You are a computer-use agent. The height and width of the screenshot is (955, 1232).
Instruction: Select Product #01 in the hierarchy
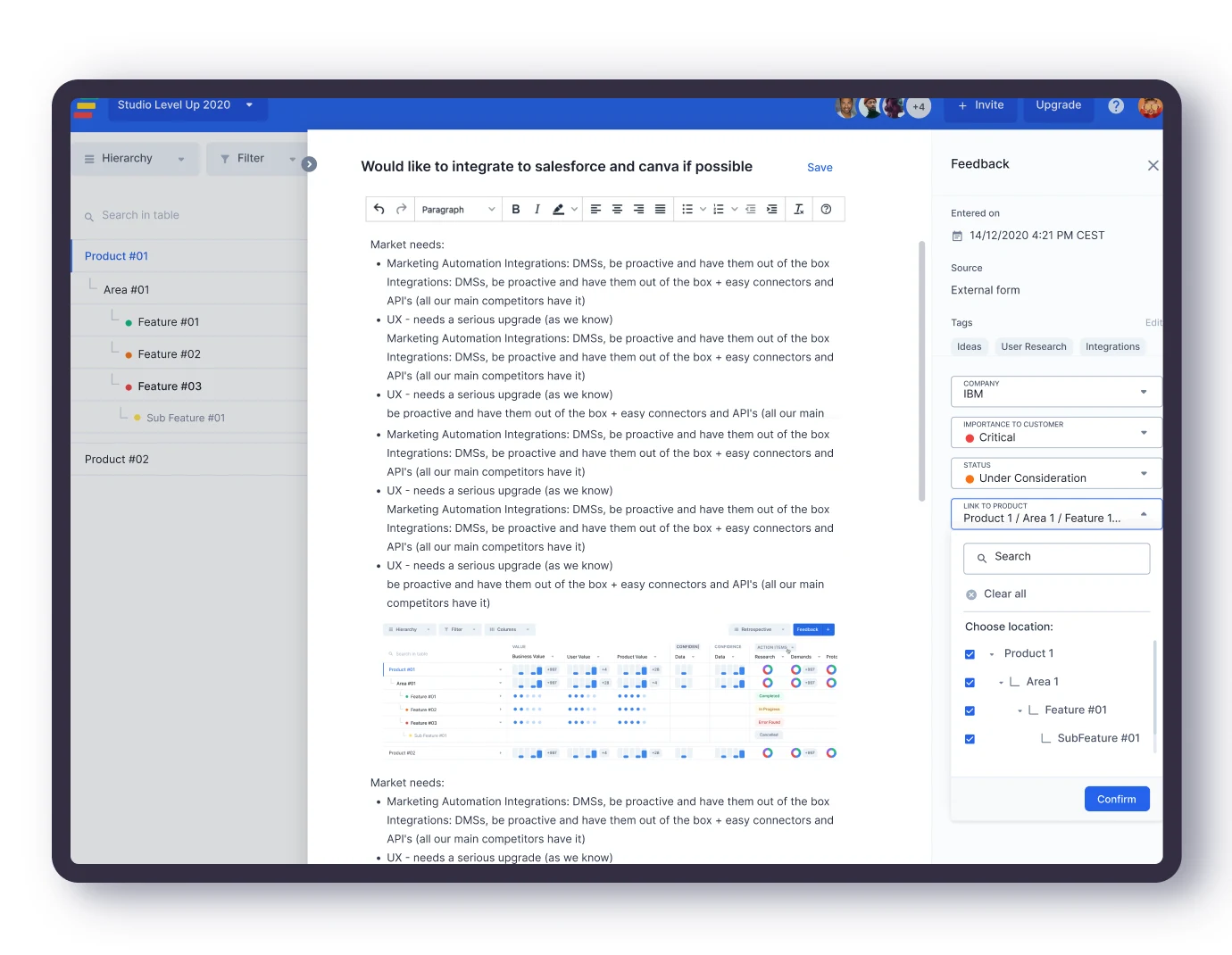189,256
